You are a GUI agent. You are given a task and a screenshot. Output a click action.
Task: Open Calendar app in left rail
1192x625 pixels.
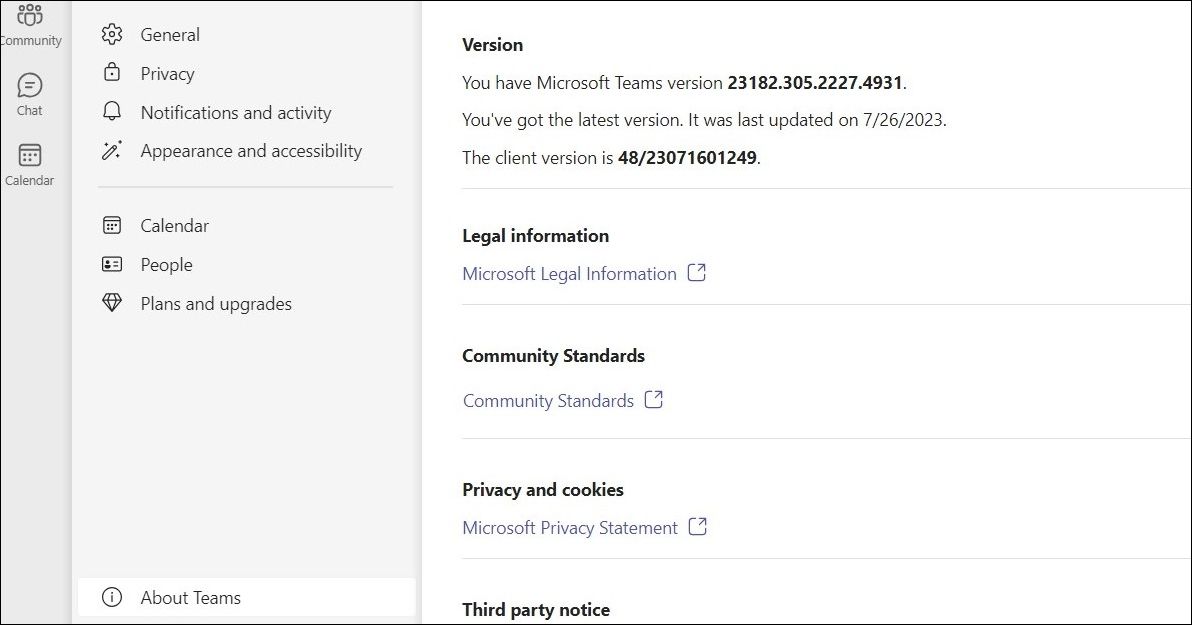30,156
